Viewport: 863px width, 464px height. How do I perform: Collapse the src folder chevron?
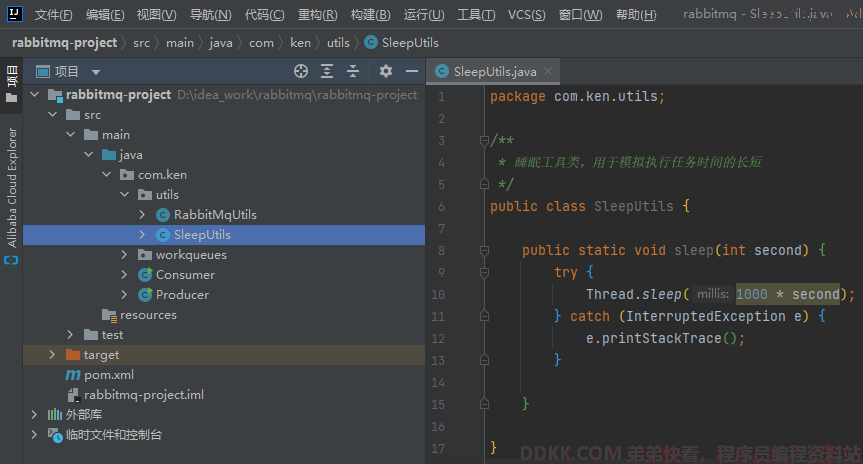coord(53,114)
